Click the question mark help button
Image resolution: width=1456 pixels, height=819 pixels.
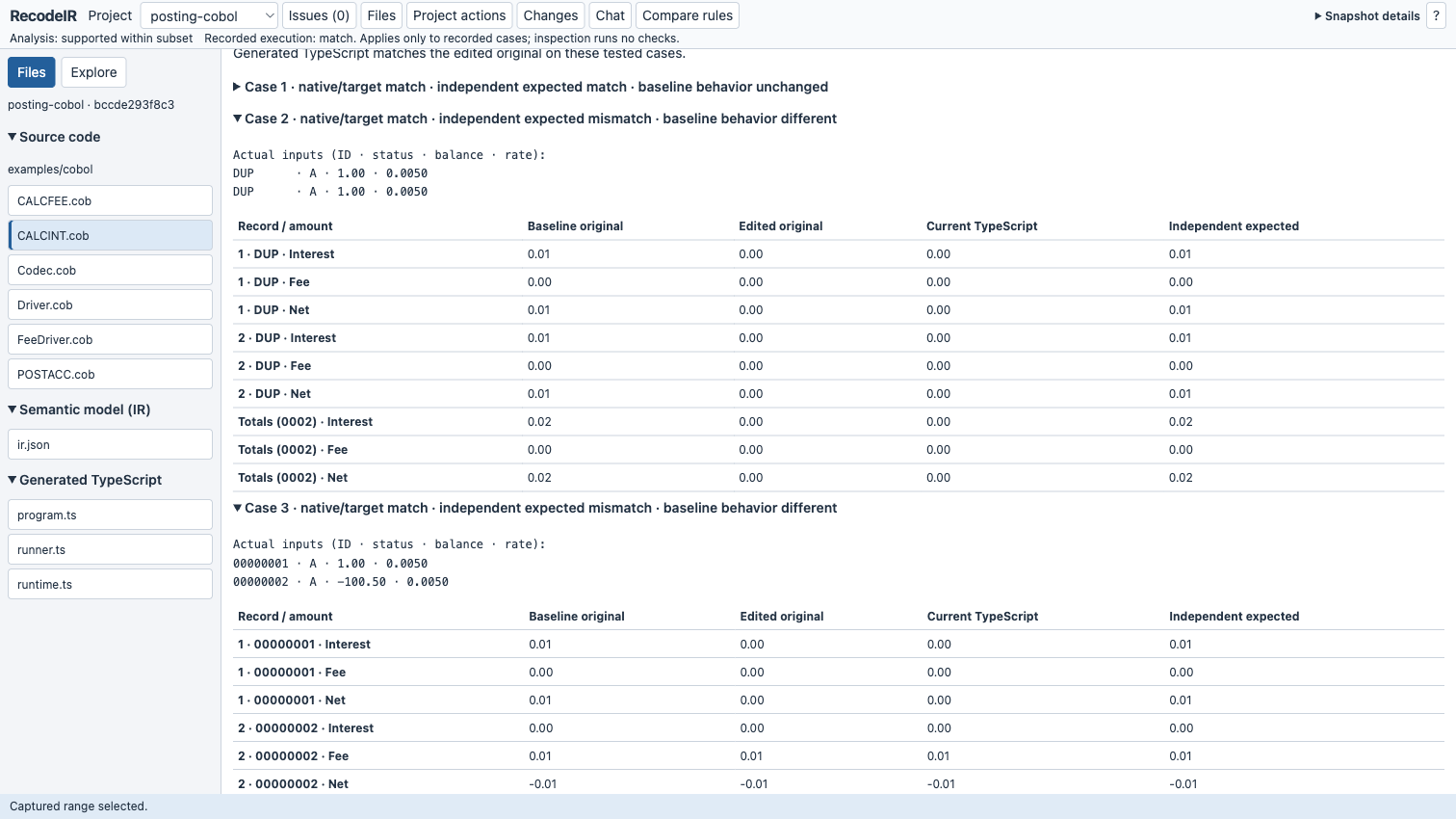(x=1437, y=15)
